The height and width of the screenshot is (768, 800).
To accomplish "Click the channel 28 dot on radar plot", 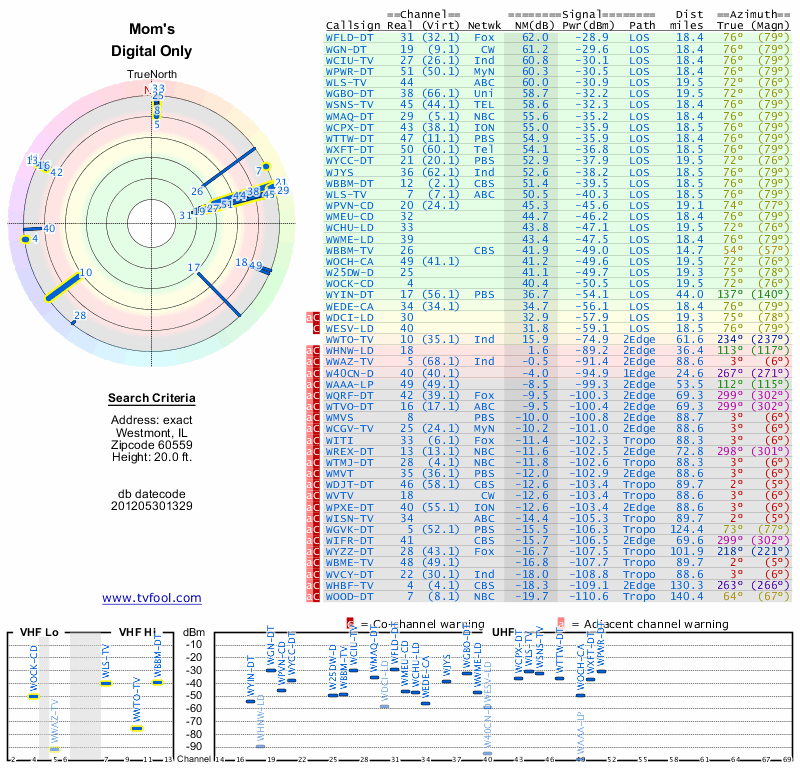I will 73,323.
